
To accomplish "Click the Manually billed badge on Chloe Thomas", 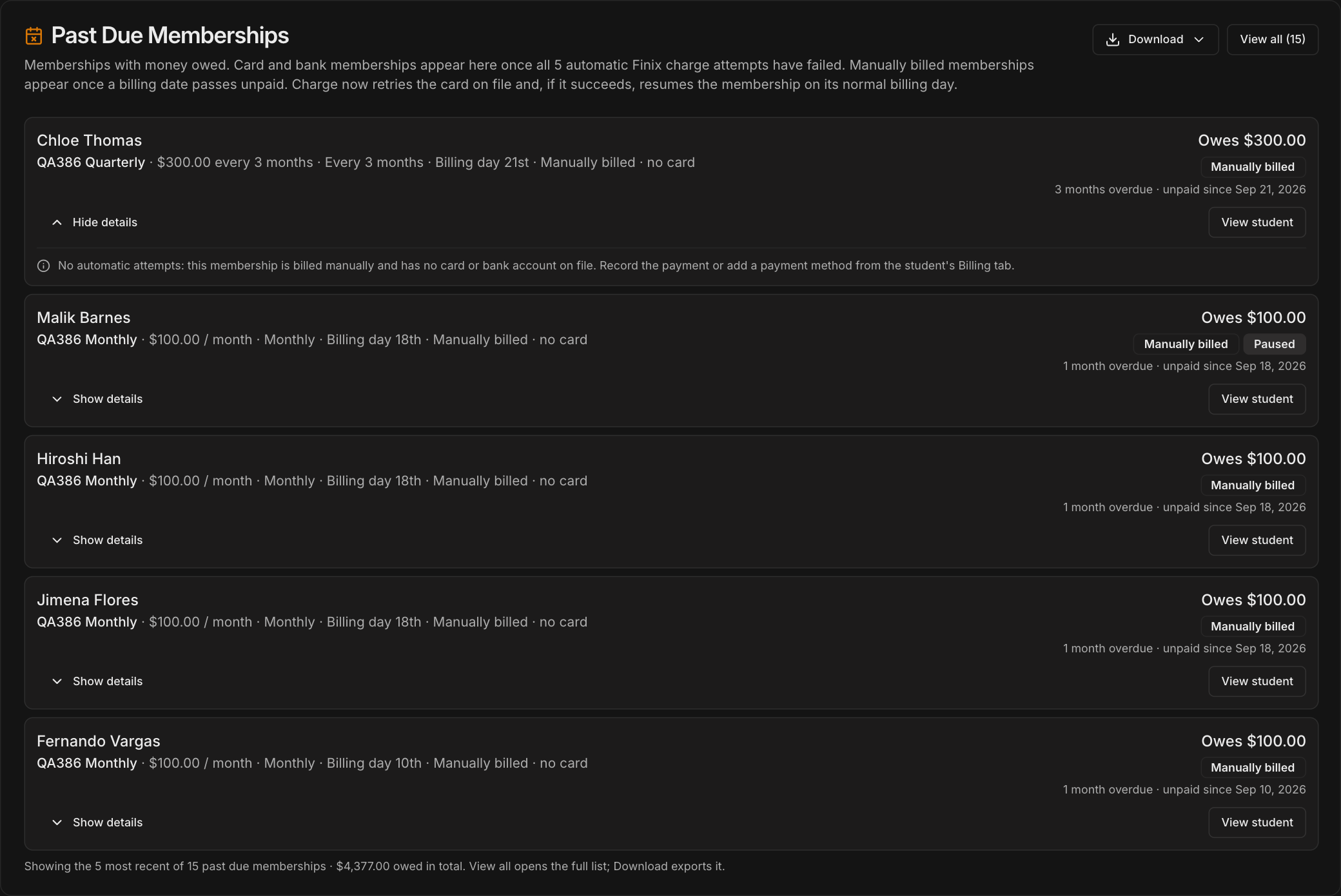I will point(1253,167).
